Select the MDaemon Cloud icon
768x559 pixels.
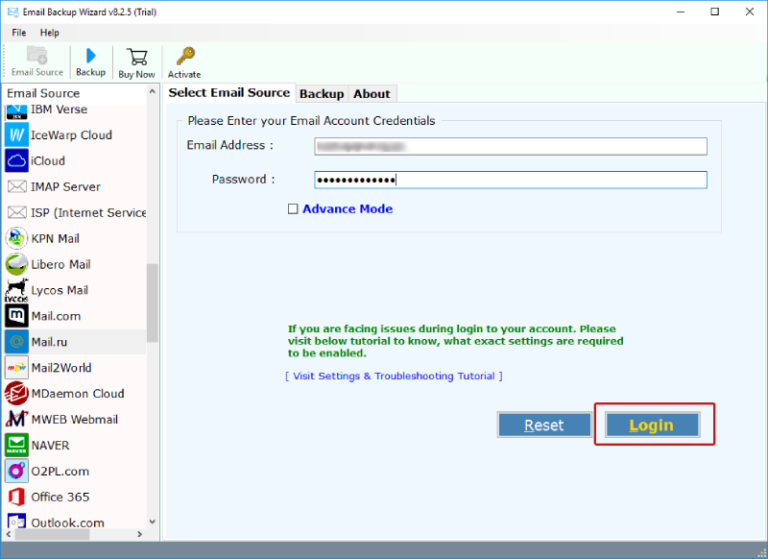coord(17,393)
